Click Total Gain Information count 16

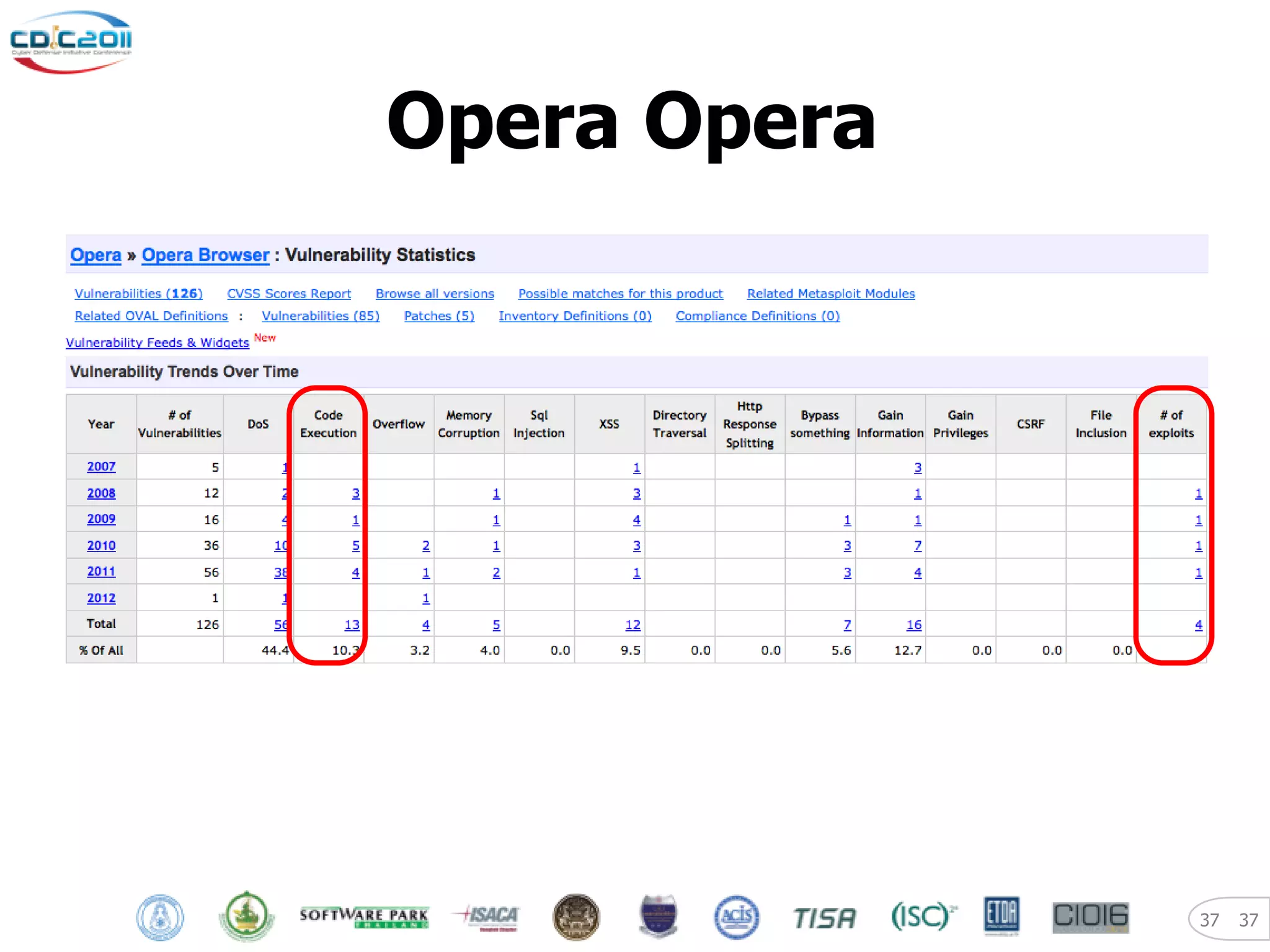[x=913, y=625]
